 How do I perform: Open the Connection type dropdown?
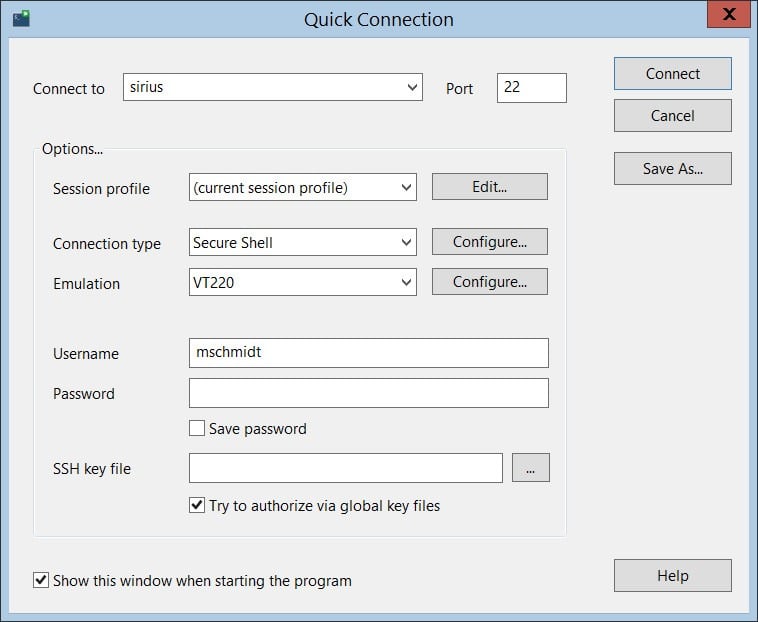coord(405,242)
